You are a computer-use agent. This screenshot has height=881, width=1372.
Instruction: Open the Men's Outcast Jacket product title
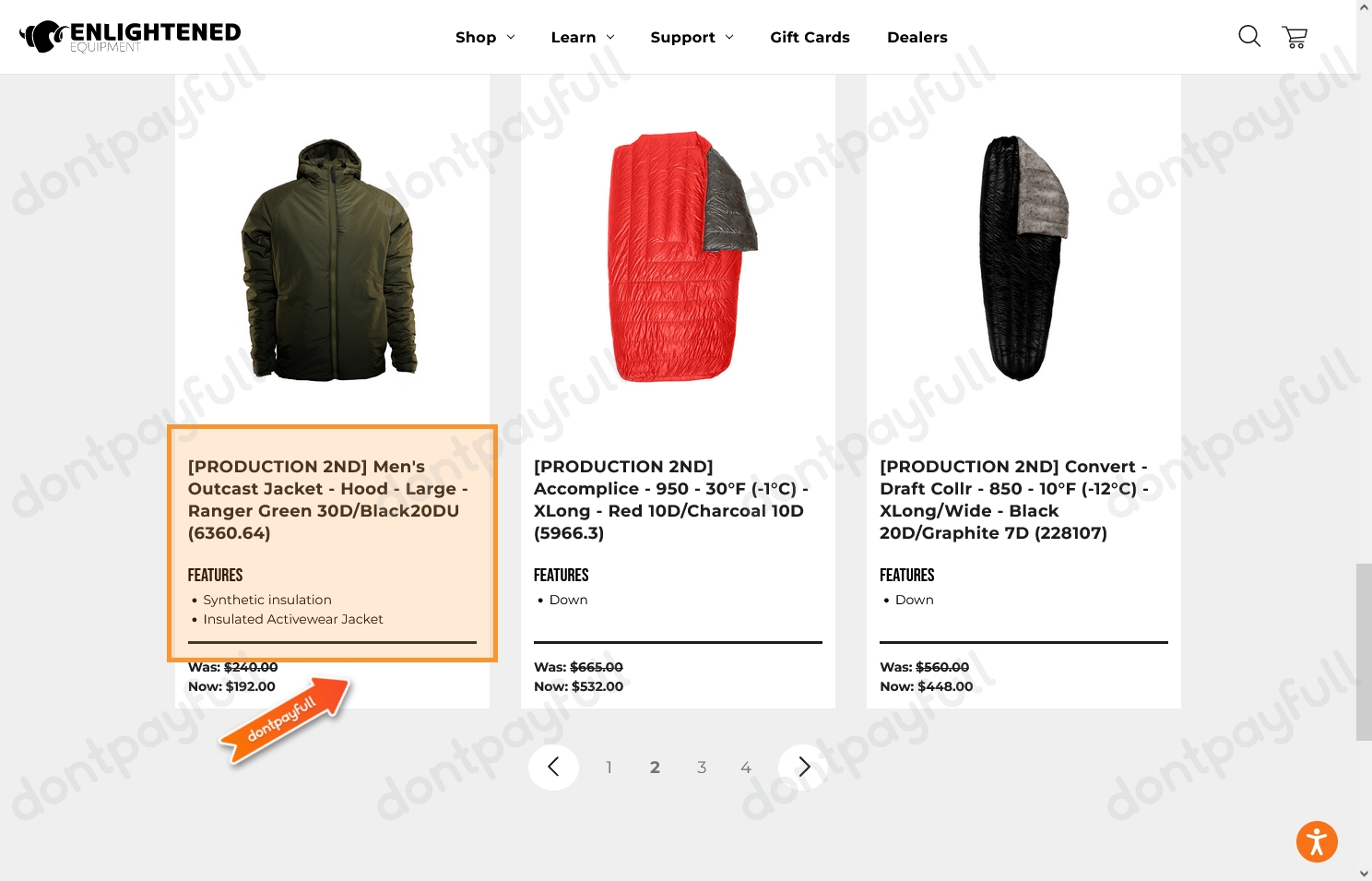pyautogui.click(x=328, y=499)
